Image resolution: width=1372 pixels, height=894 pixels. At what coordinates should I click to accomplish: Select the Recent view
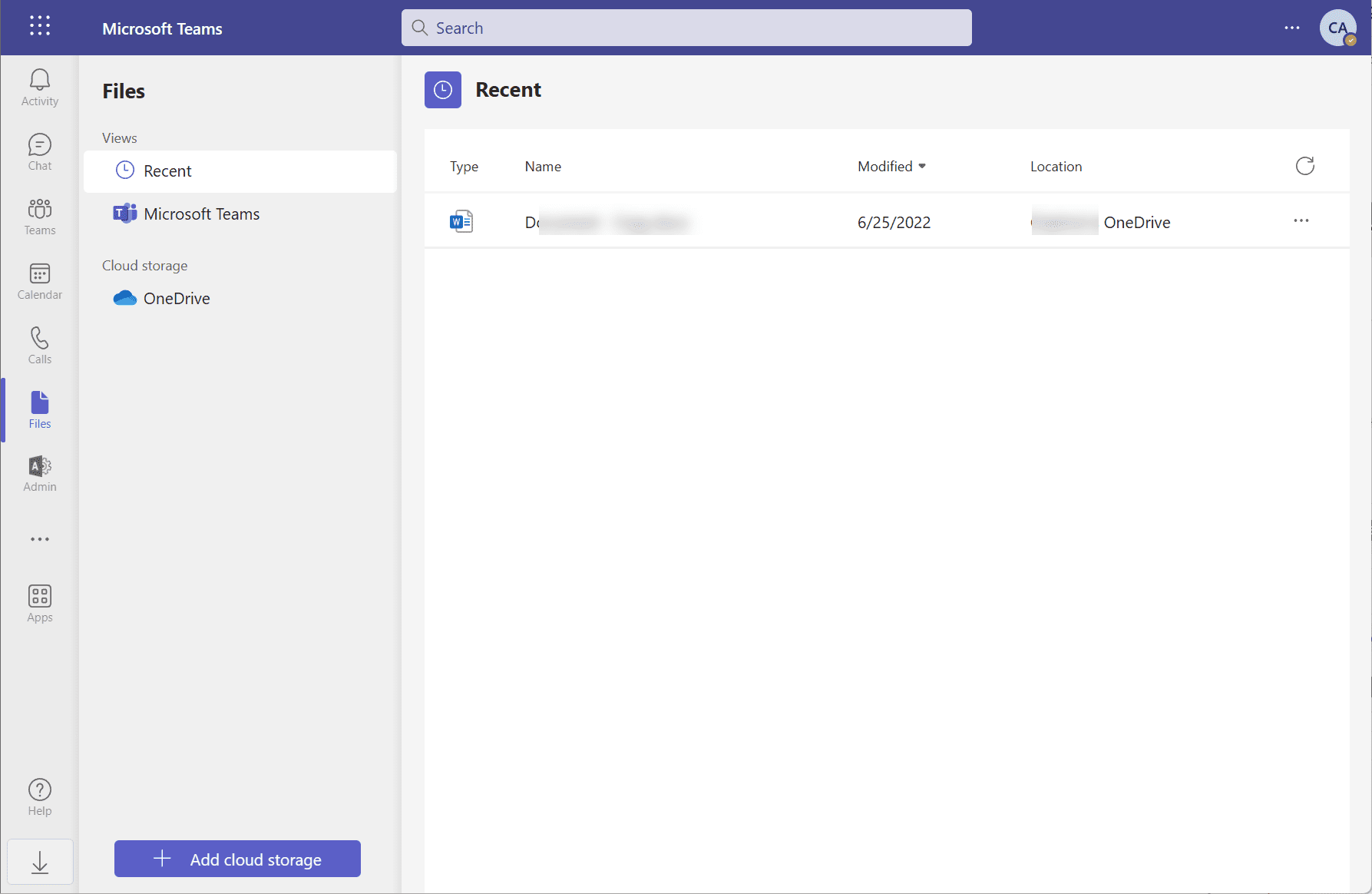pos(240,171)
